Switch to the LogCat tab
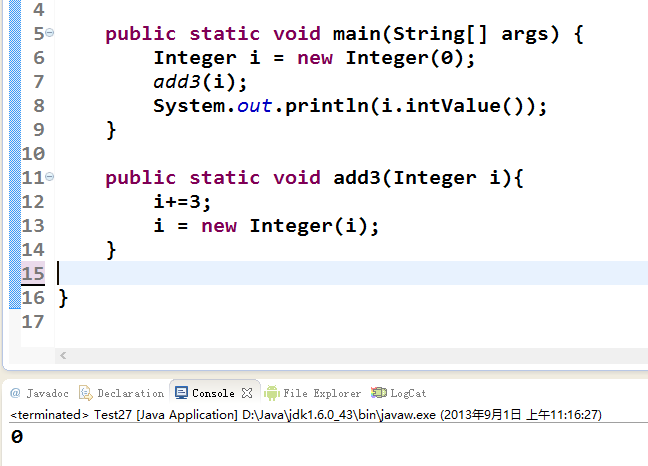This screenshot has height=466, width=648. [408, 393]
